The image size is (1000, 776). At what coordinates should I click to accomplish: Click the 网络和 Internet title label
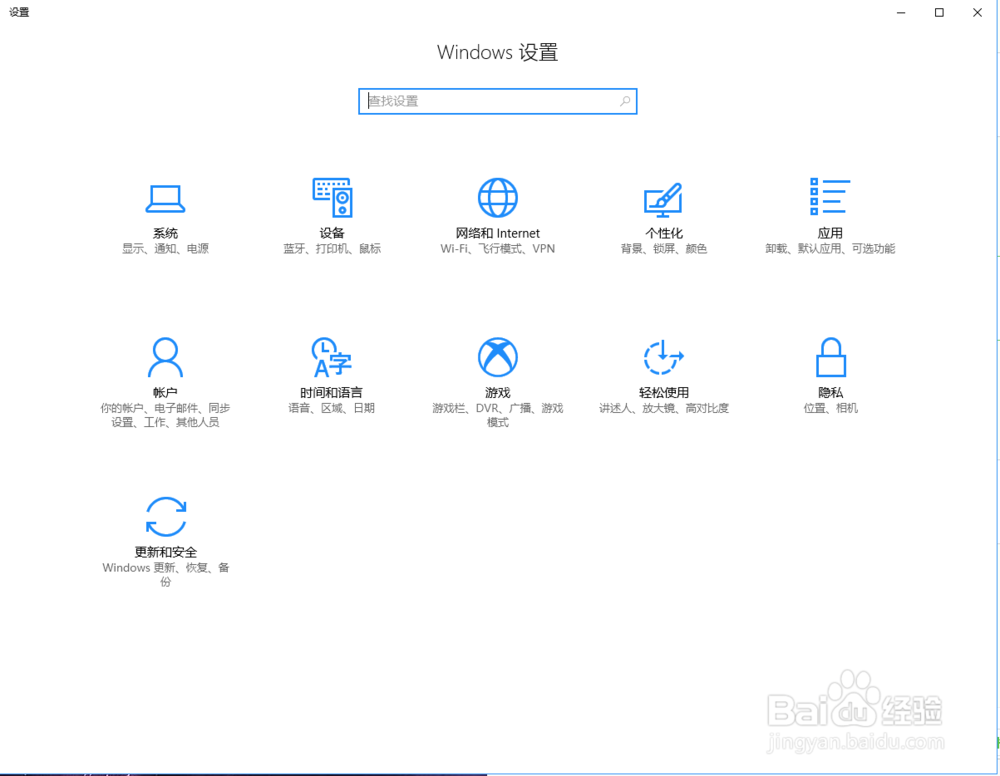497,233
